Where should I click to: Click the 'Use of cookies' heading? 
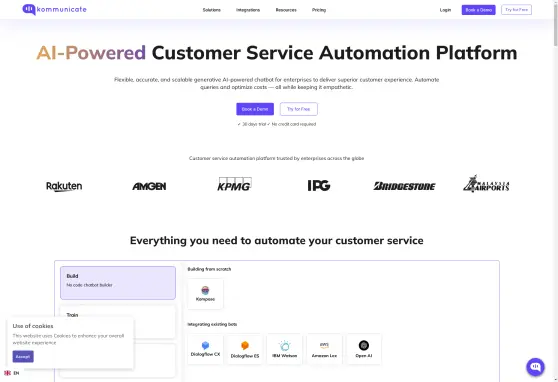(x=33, y=326)
